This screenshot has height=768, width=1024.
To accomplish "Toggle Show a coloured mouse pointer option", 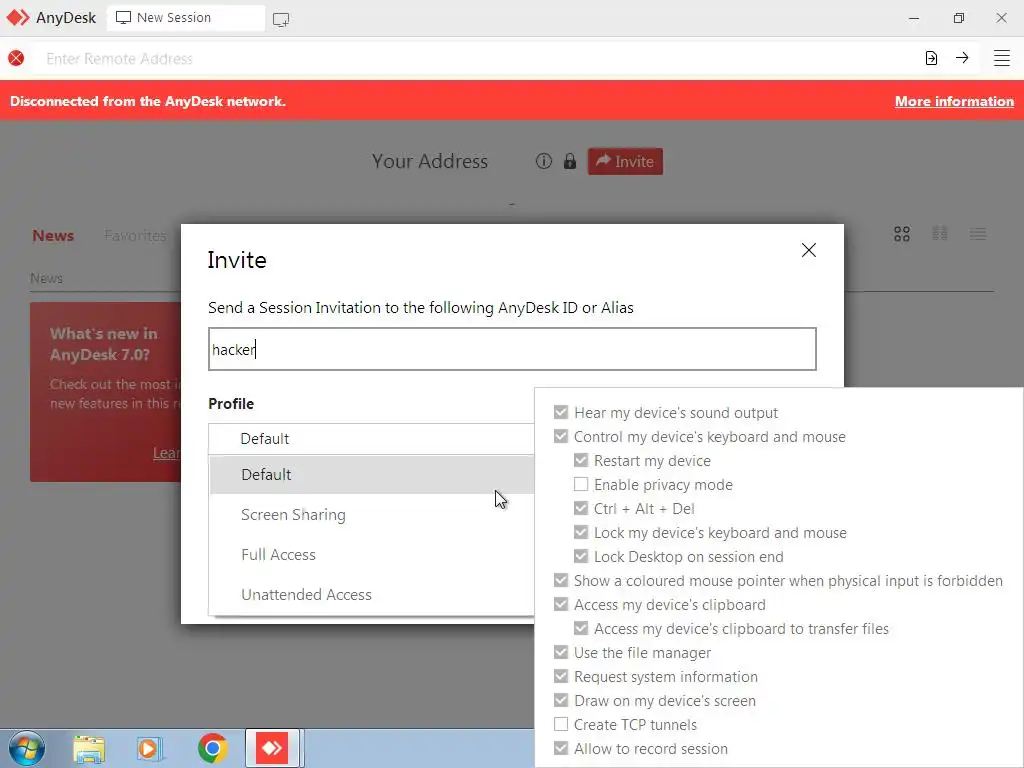I will (560, 581).
